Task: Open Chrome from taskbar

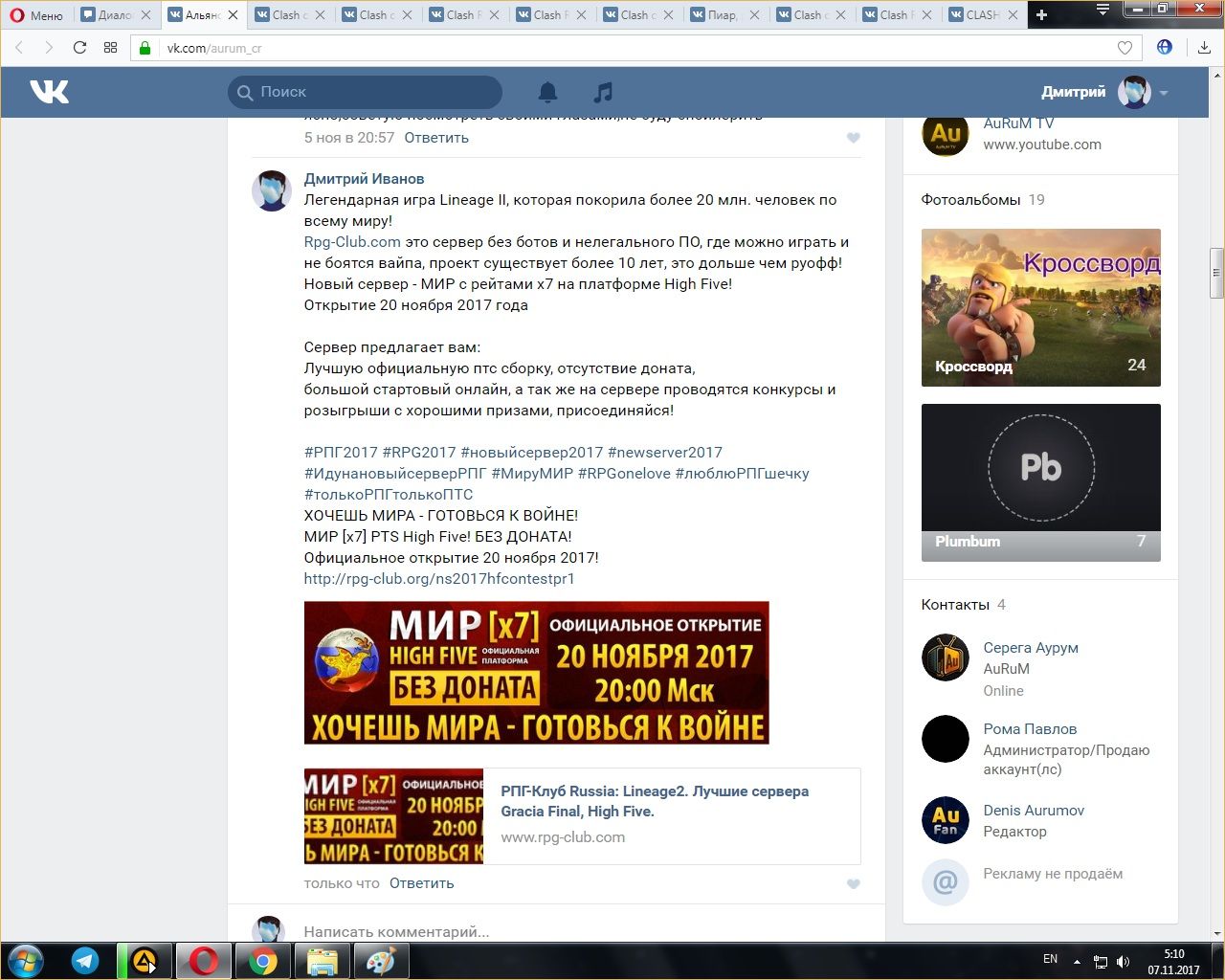Action: (263, 961)
